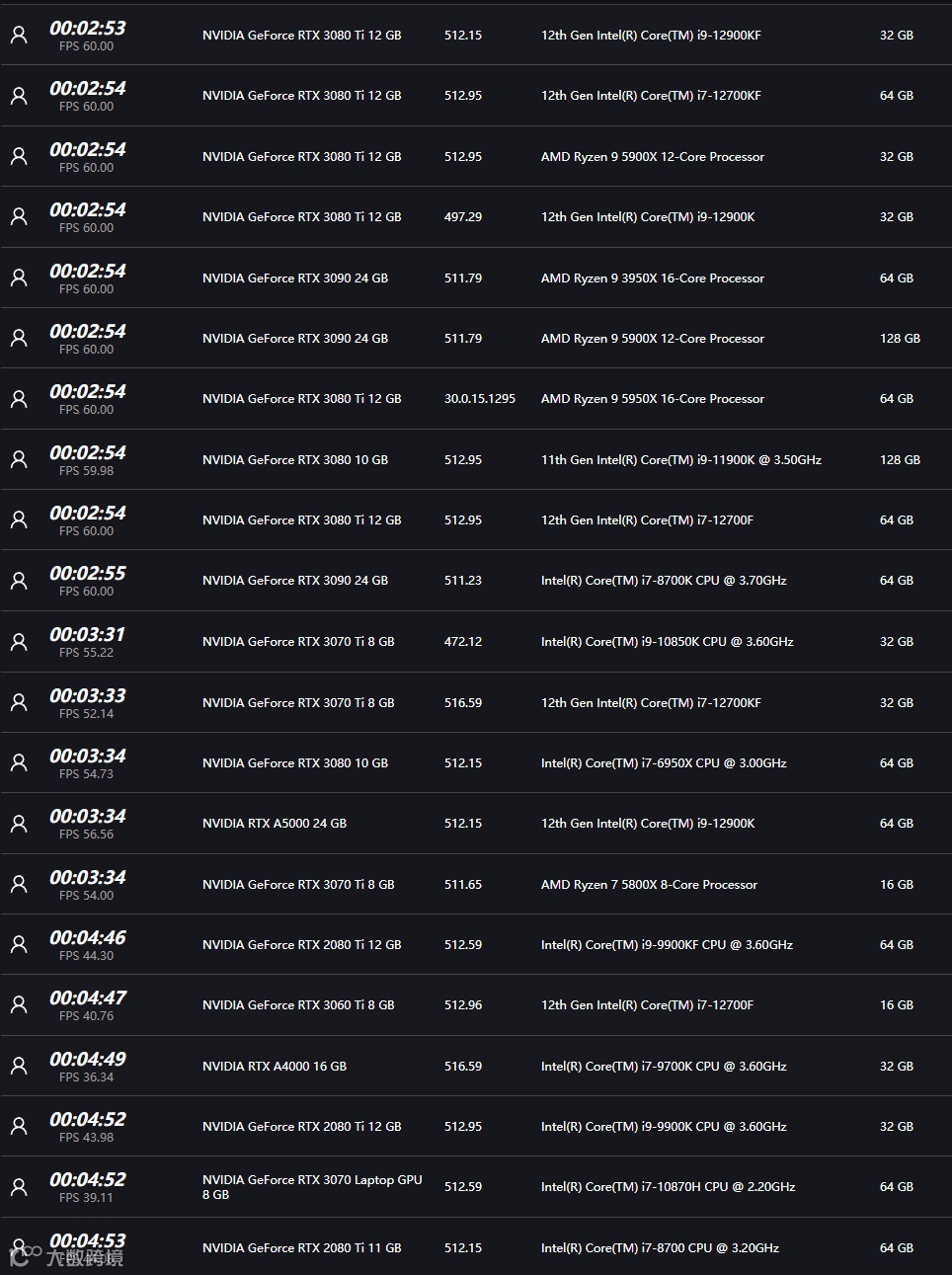The height and width of the screenshot is (1275, 952).
Task: Click the driver version 472.12
Action: 463,642
